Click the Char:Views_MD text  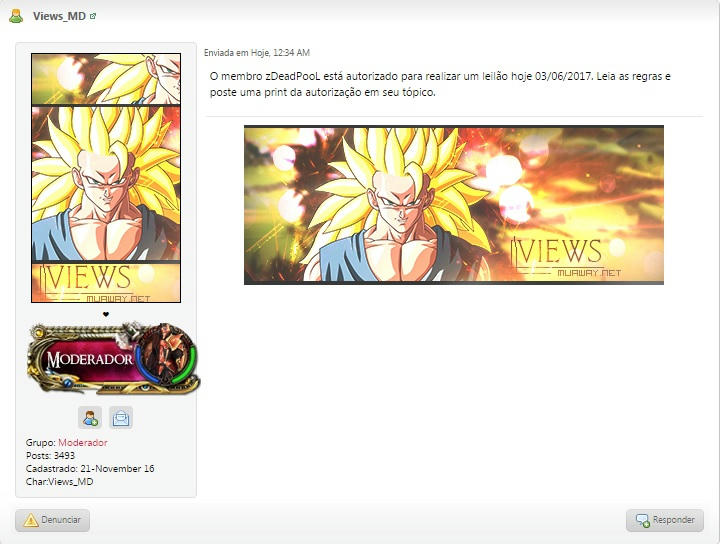[59, 482]
